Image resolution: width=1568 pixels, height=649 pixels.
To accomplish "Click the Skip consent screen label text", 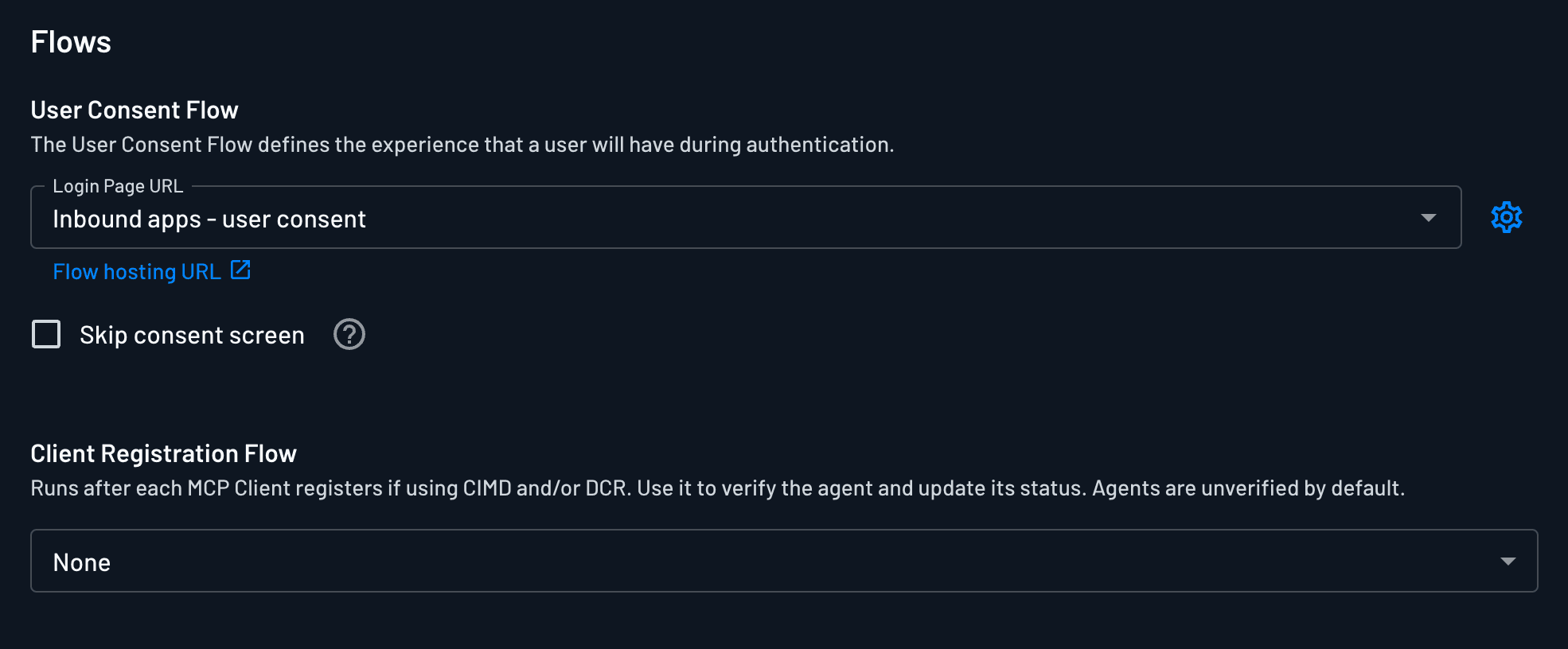I will click(x=192, y=336).
